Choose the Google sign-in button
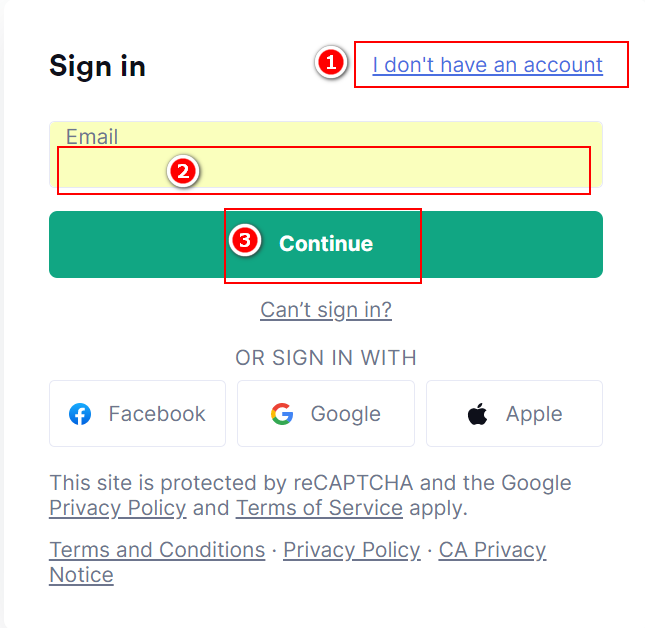Screen dimensions: 645x628 pyautogui.click(x=325, y=414)
